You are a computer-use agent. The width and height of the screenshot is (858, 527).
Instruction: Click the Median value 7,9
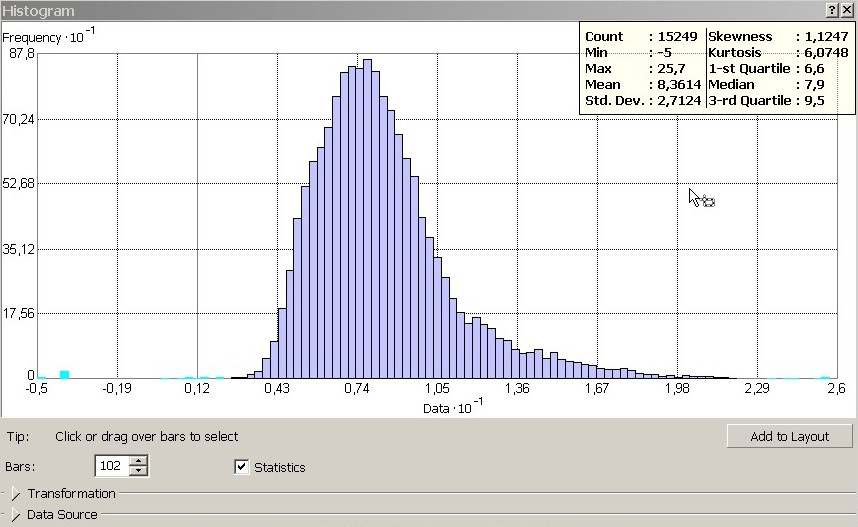pyautogui.click(x=814, y=85)
